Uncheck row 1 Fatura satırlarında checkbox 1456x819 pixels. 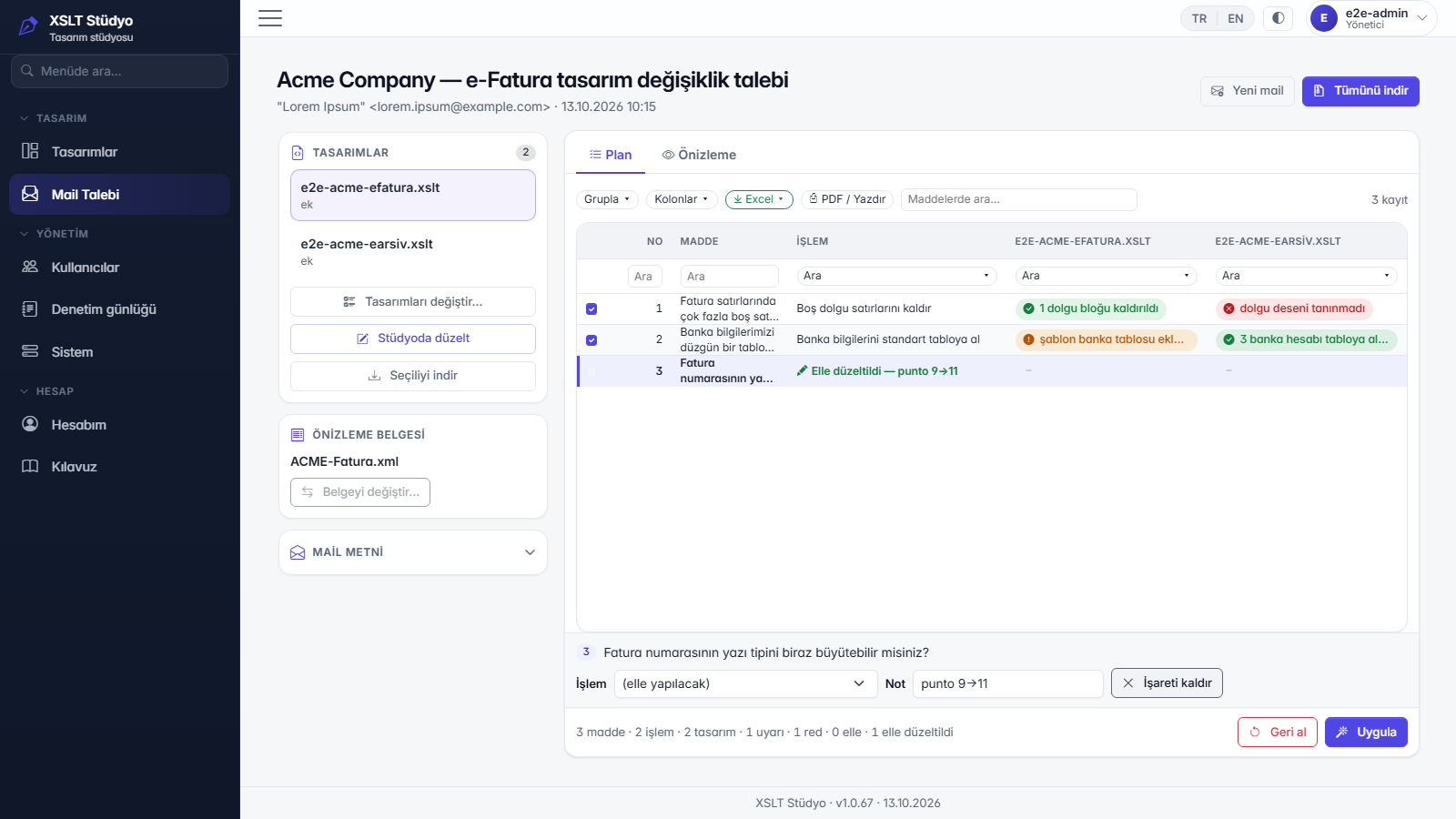coord(591,309)
